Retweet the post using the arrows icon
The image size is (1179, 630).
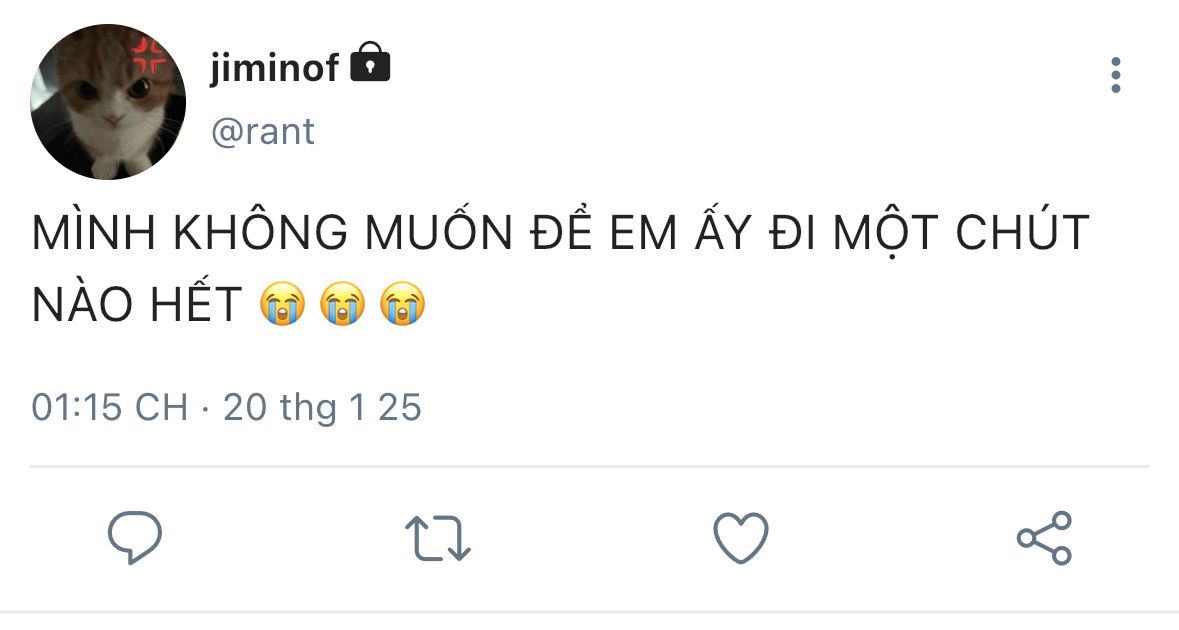click(x=438, y=538)
